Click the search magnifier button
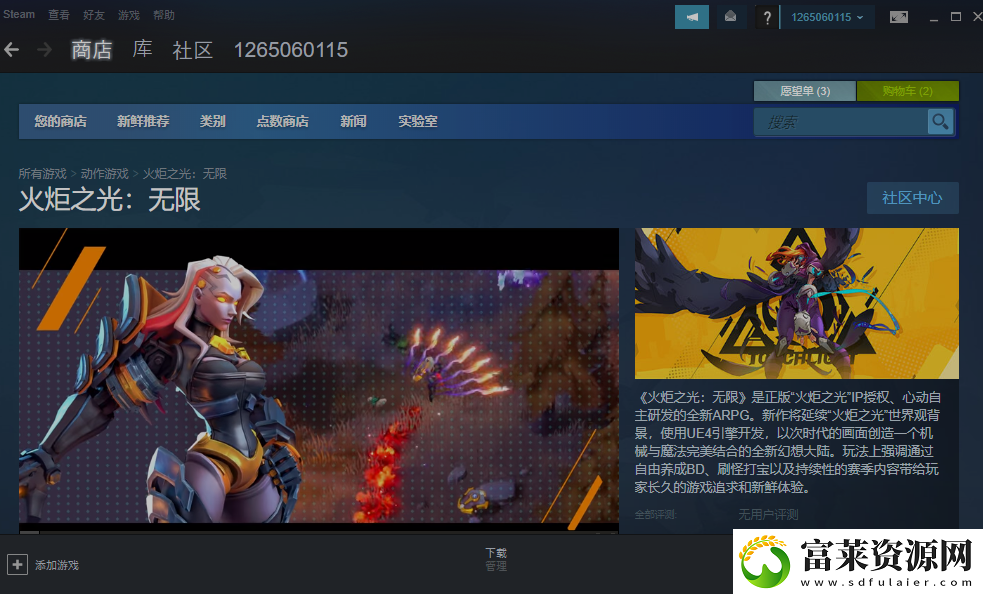Screen dimensions: 983x594 coord(940,122)
